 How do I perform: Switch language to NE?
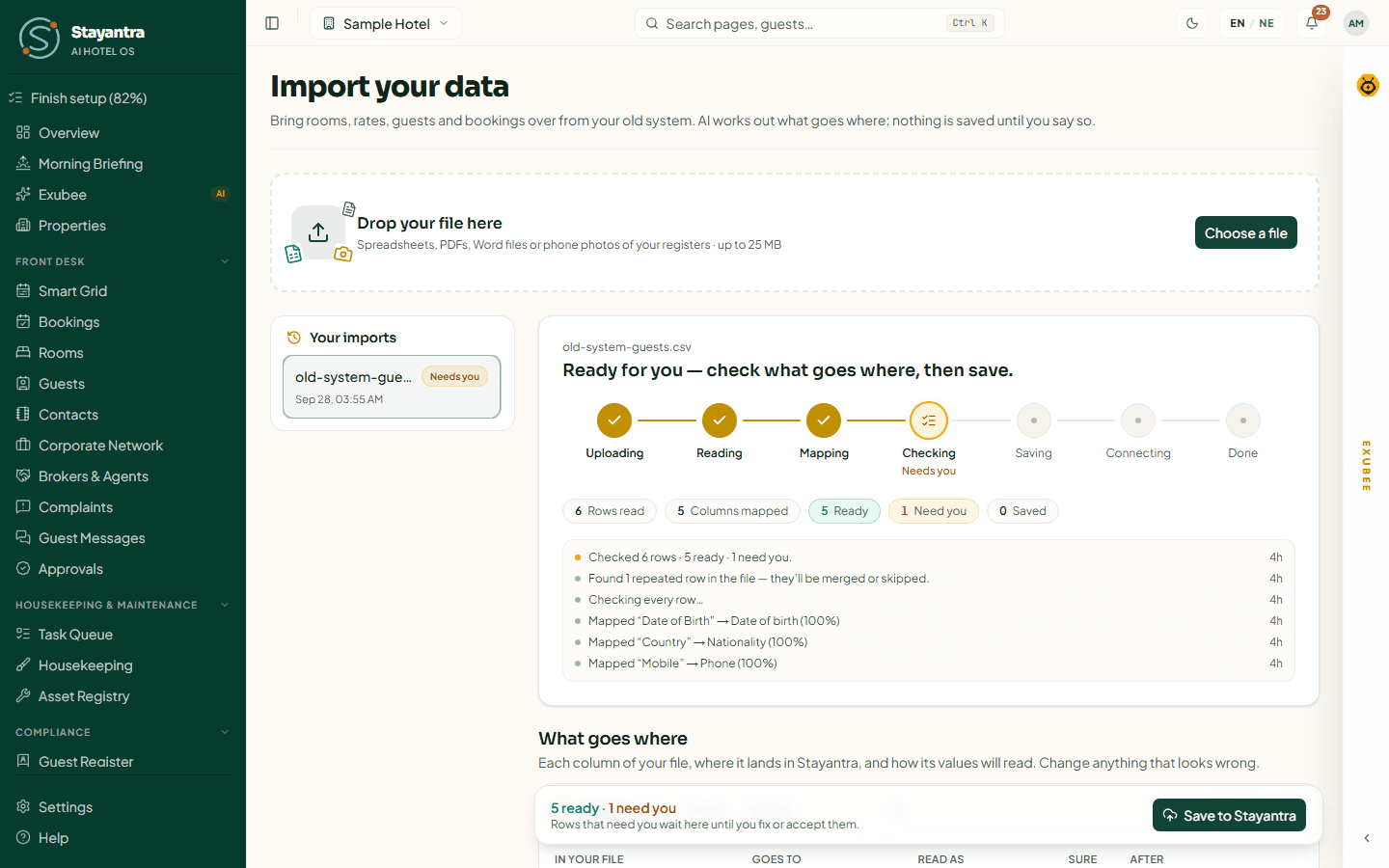click(1266, 23)
